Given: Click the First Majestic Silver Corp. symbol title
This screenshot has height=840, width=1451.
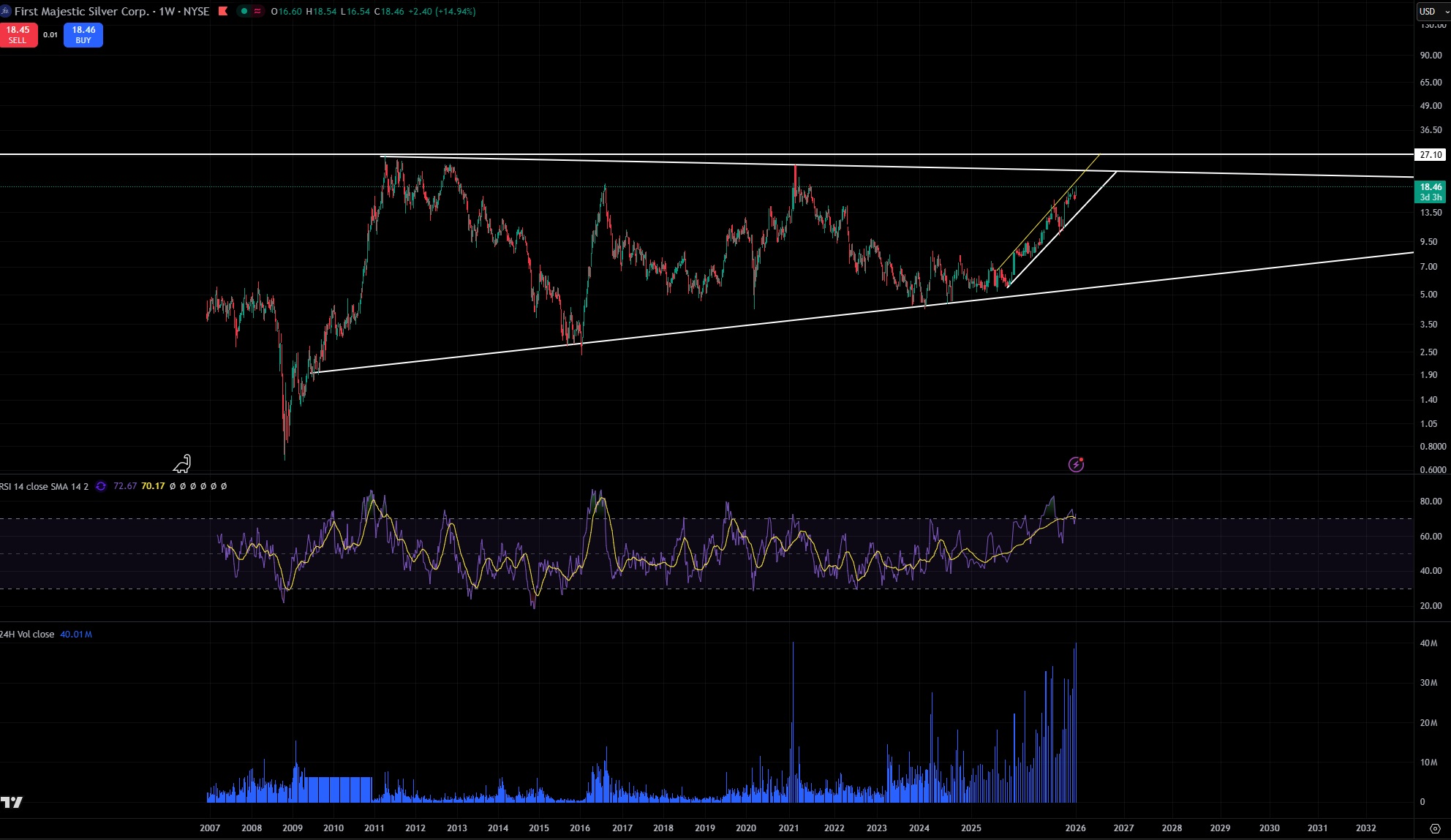Looking at the screenshot, I should coord(80,11).
